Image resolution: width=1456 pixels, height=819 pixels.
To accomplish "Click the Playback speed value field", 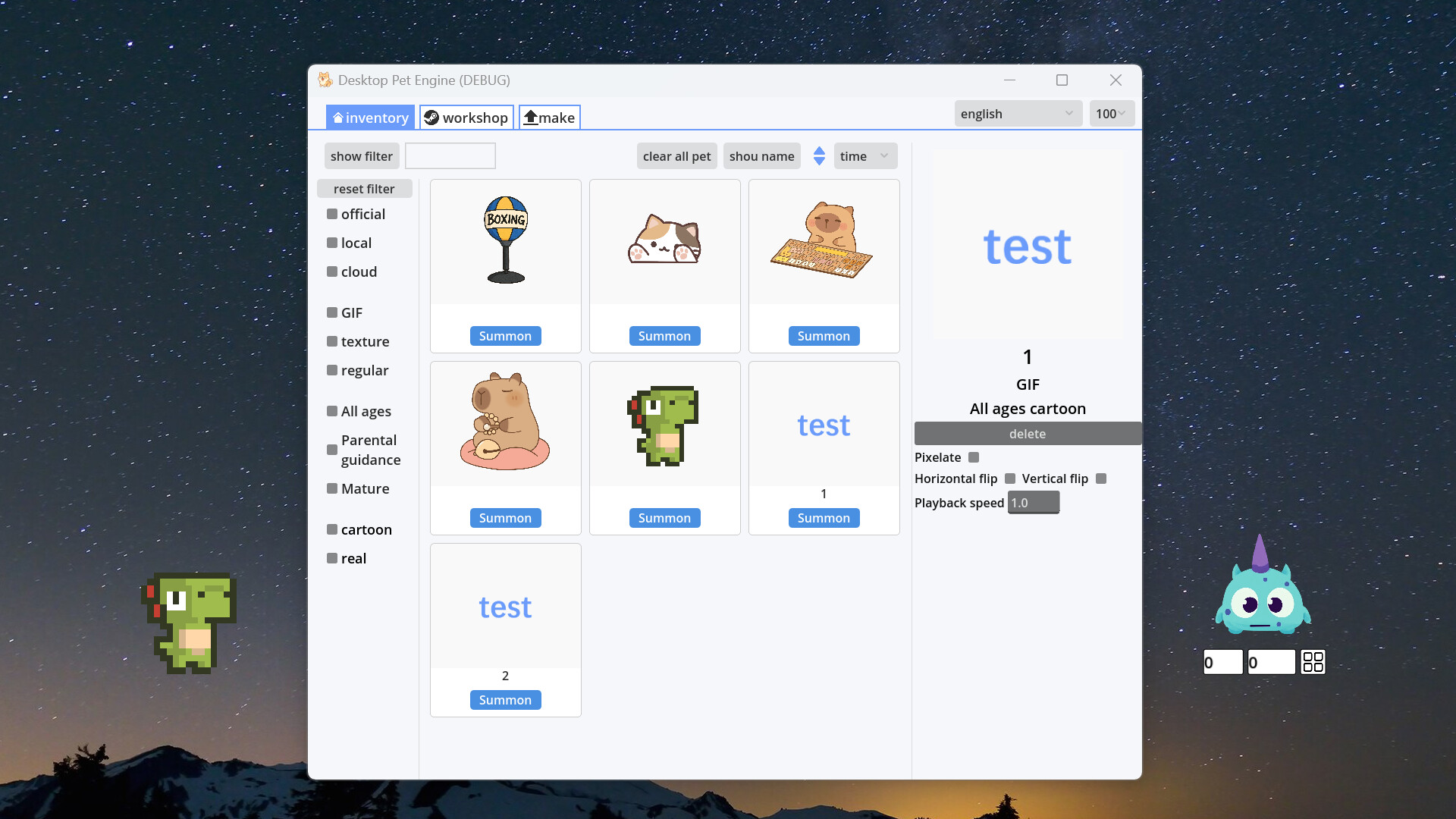I will click(1033, 502).
